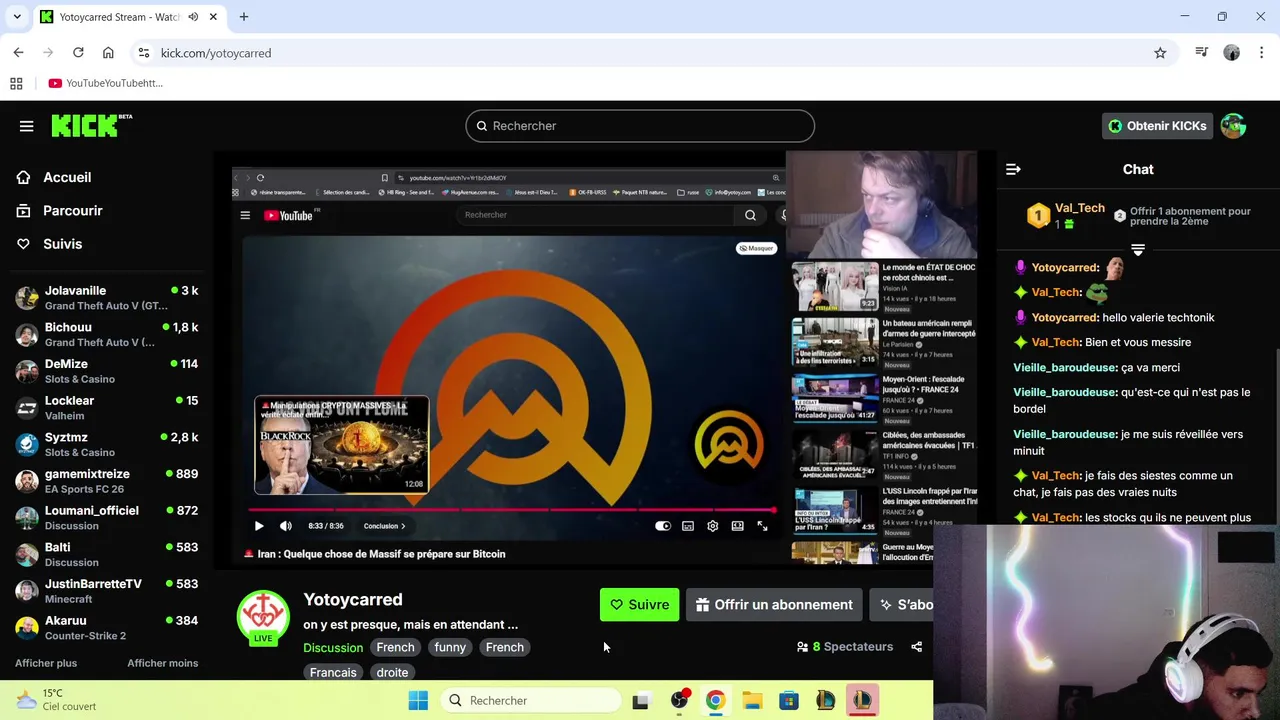The height and width of the screenshot is (720, 1280).
Task: Click fullscreen icon in streamed YouTube player
Action: [762, 526]
